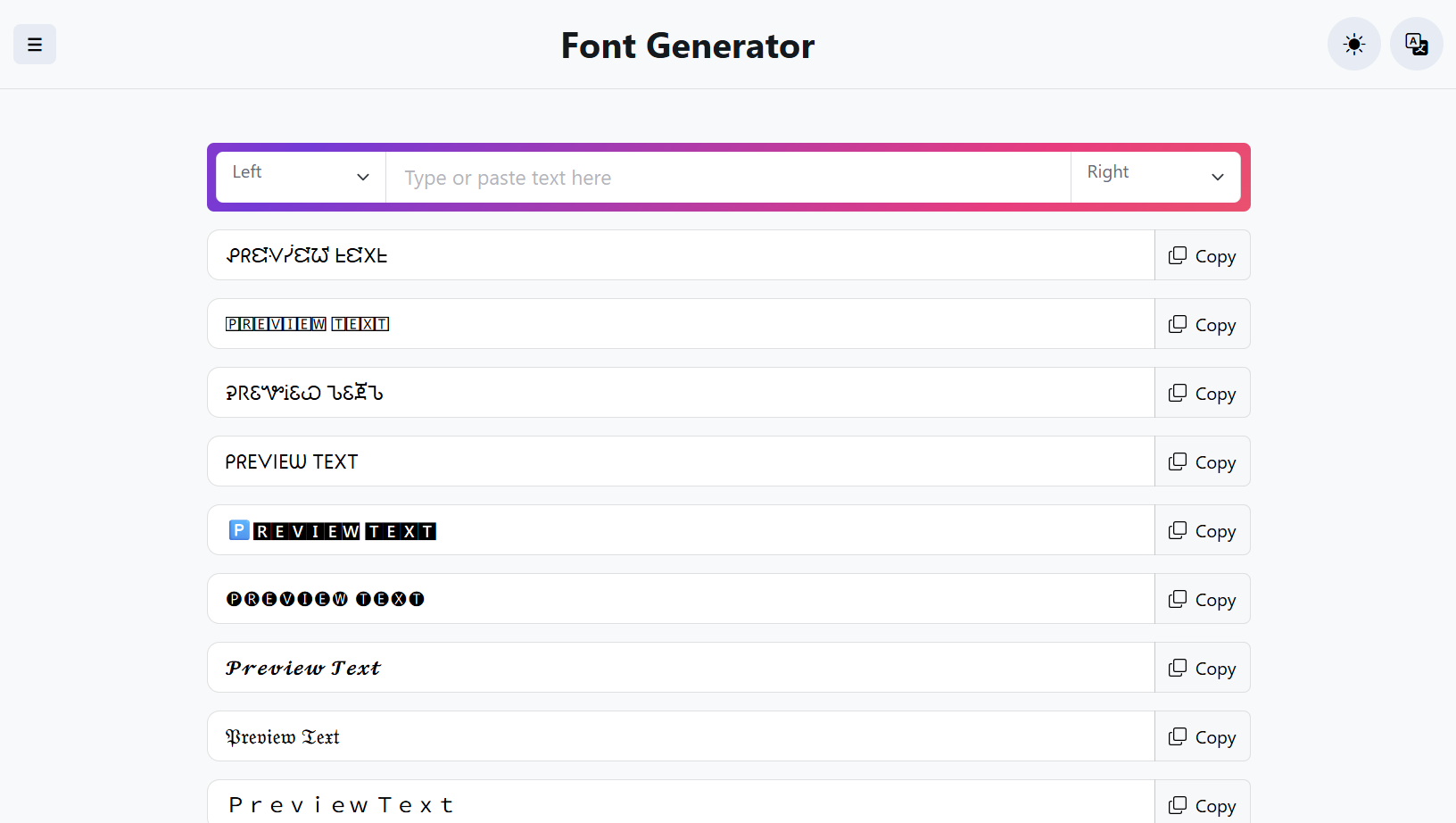Select the bold cursive Preview Text row
This screenshot has height=823, width=1456.
[303, 669]
